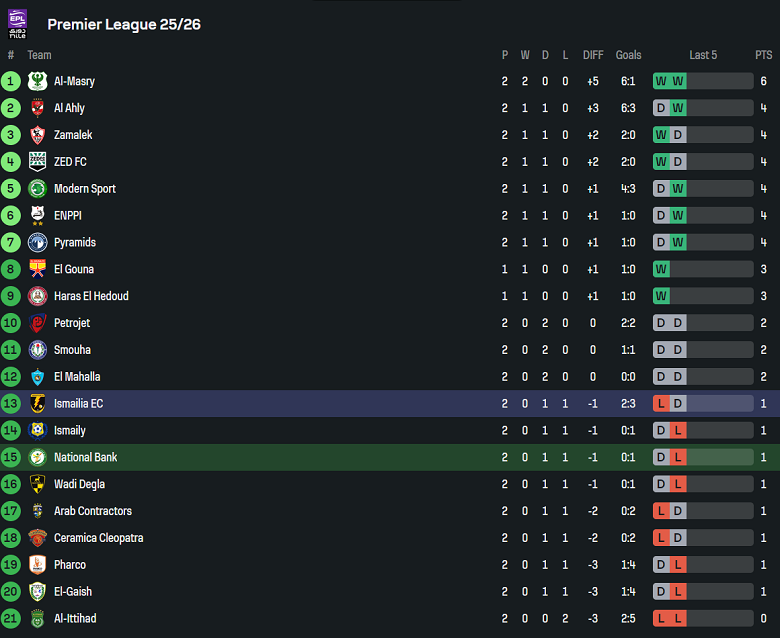This screenshot has width=780, height=638.
Task: Click the Al-Masry club crest
Action: tap(38, 81)
